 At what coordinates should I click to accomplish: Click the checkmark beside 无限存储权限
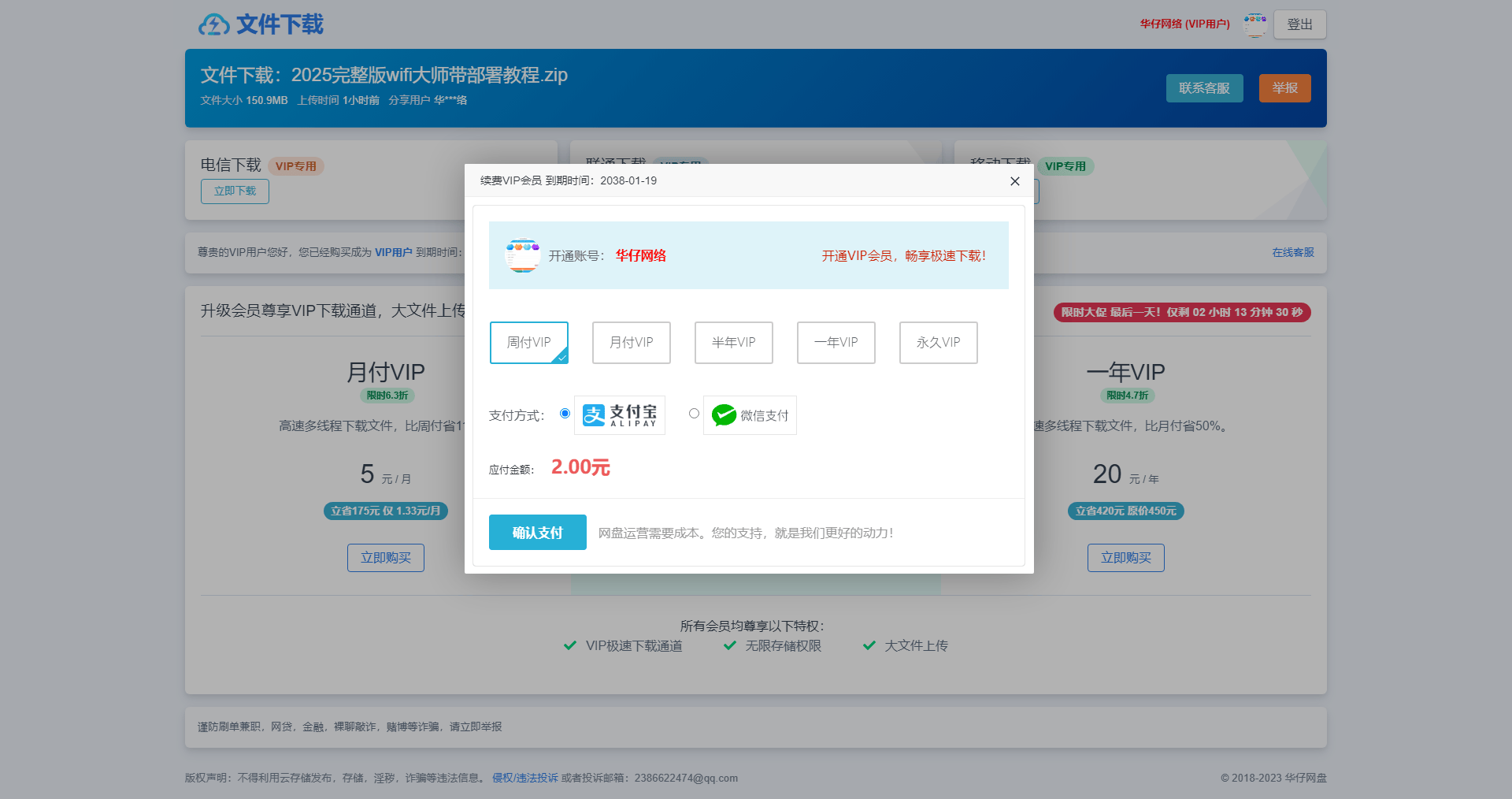pyautogui.click(x=730, y=645)
